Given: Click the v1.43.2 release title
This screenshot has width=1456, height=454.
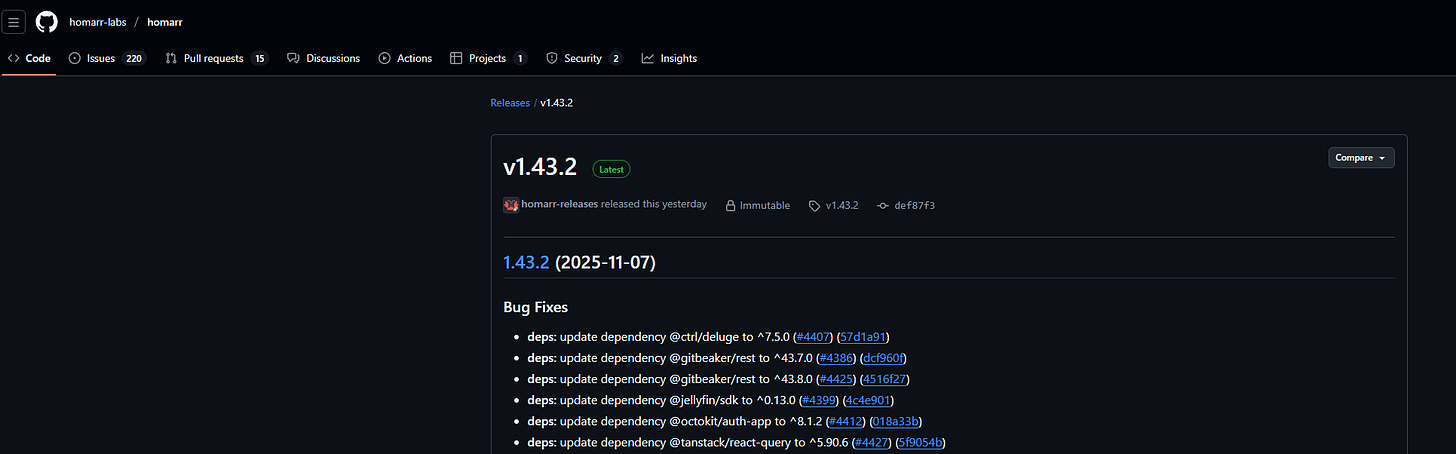Looking at the screenshot, I should (x=540, y=167).
